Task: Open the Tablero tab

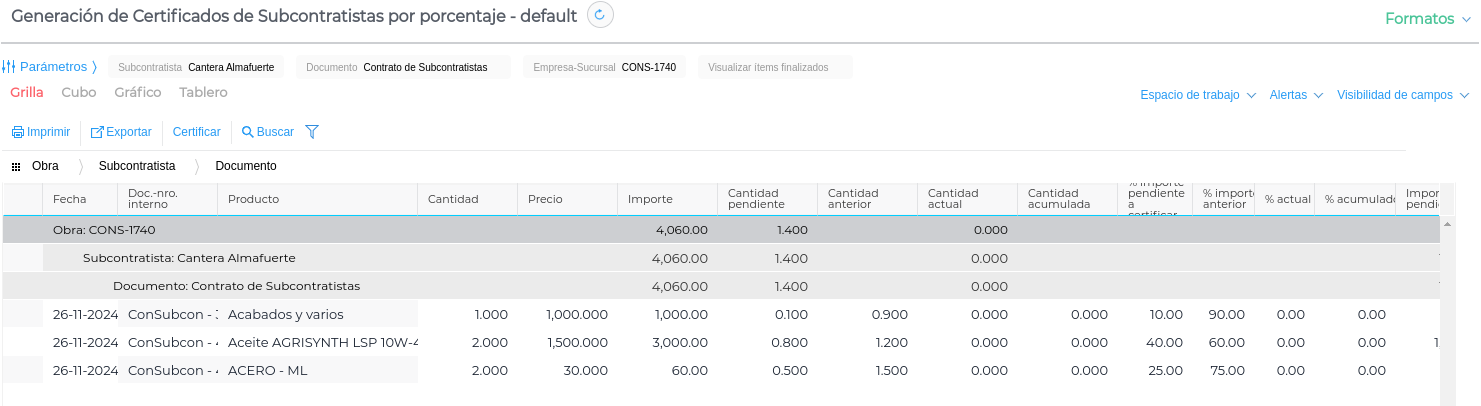Action: [203, 92]
